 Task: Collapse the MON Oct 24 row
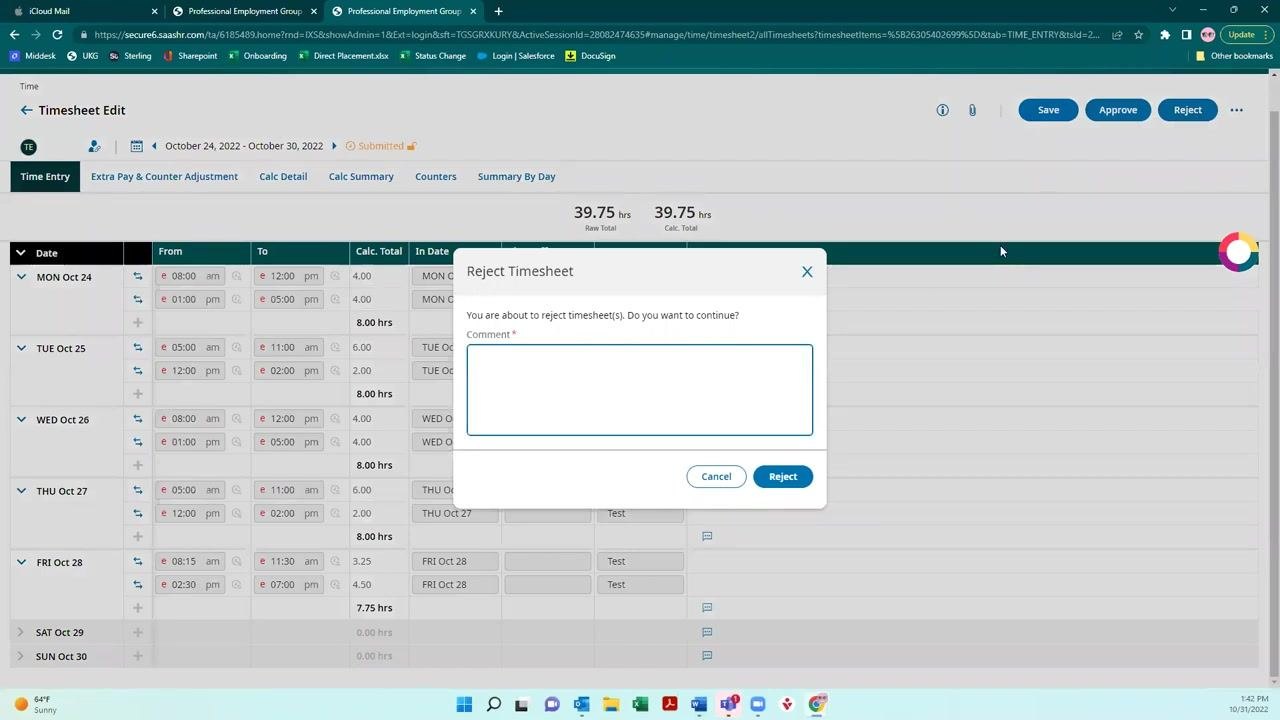[x=21, y=277]
